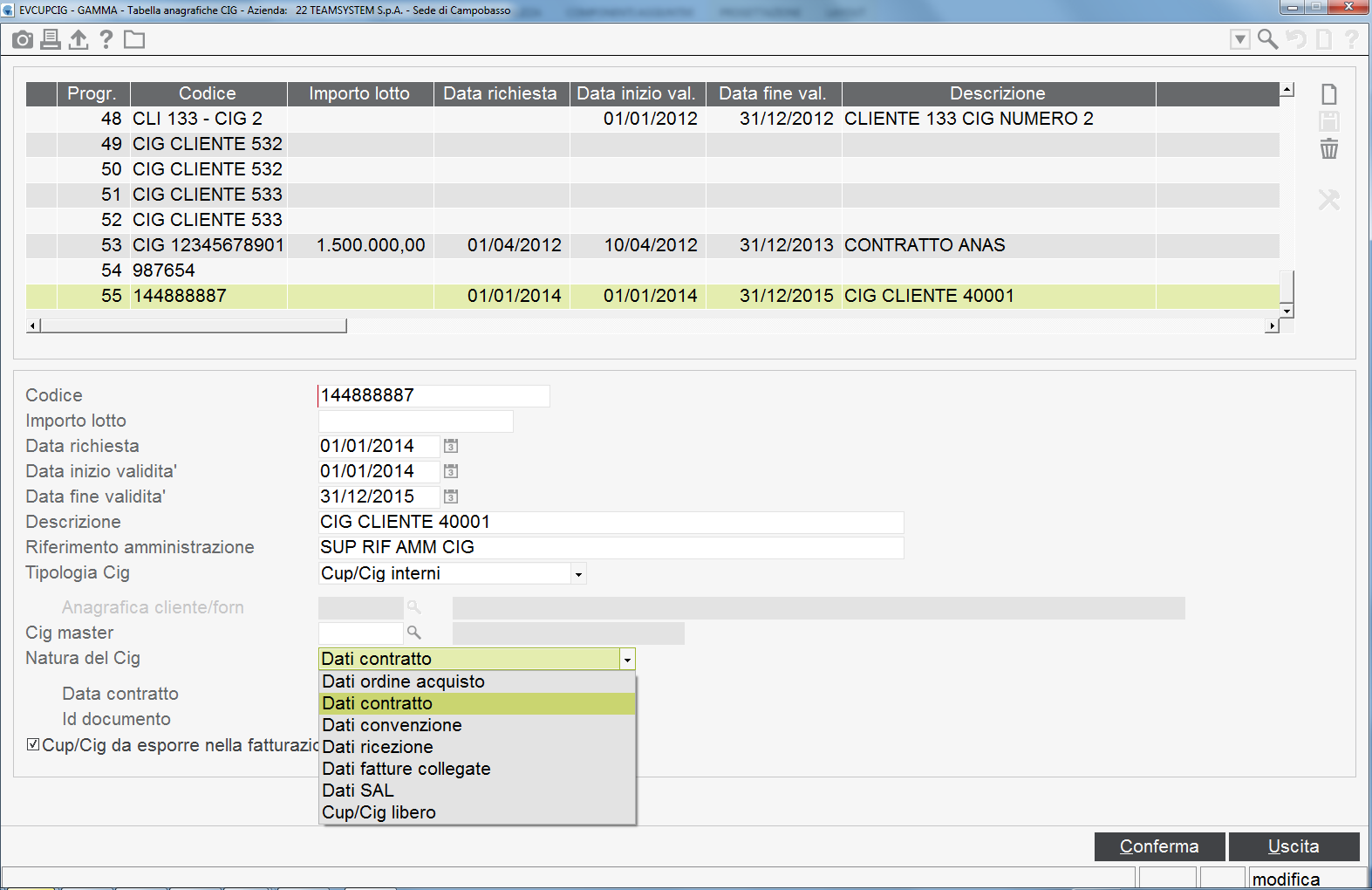This screenshot has width=1372, height=890.
Task: Click the table scroll up arrow
Action: pyautogui.click(x=1287, y=89)
